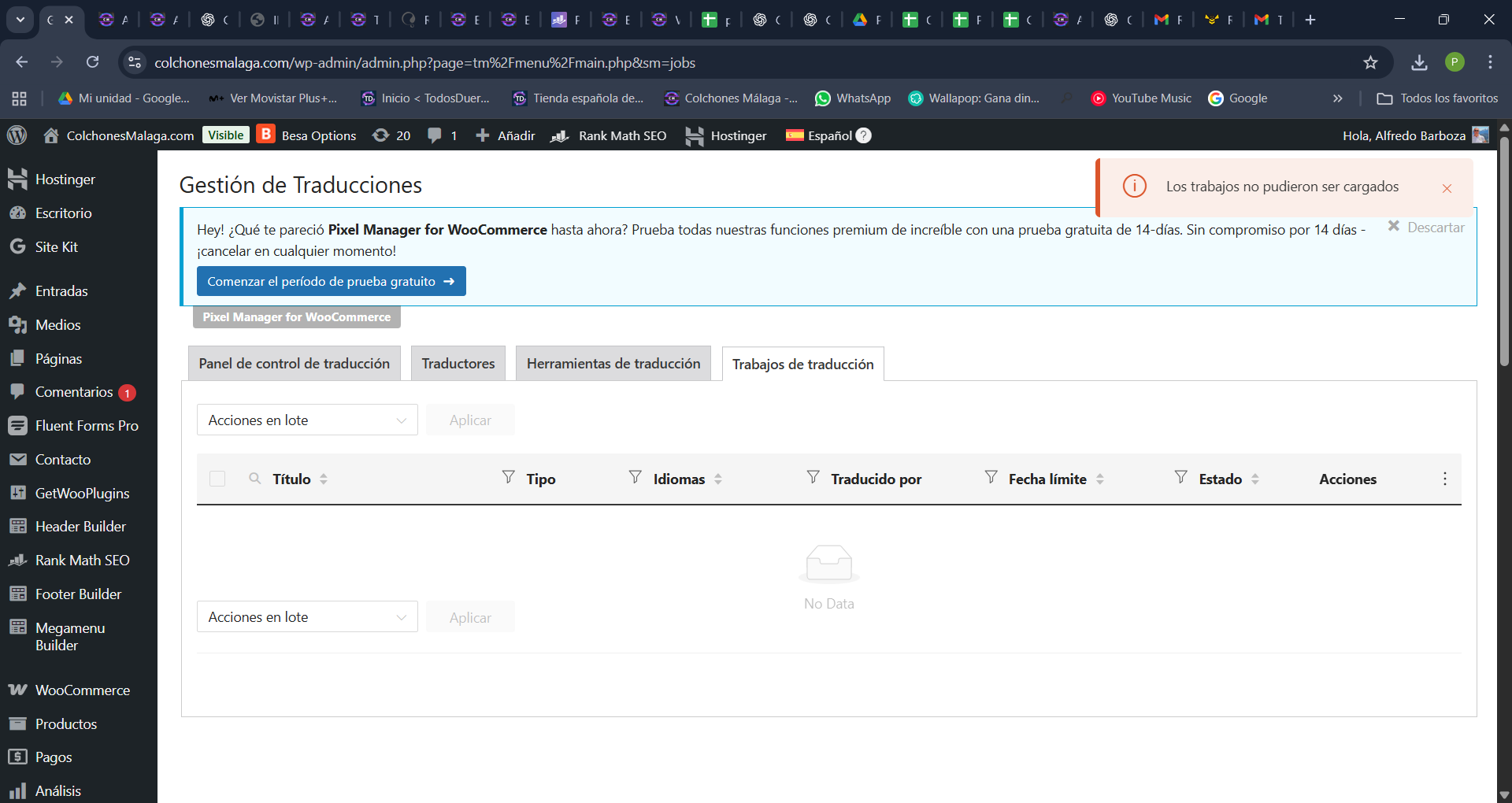Screen dimensions: 1512x803
Task: Open the Traducido por filter funnel
Action: [813, 477]
